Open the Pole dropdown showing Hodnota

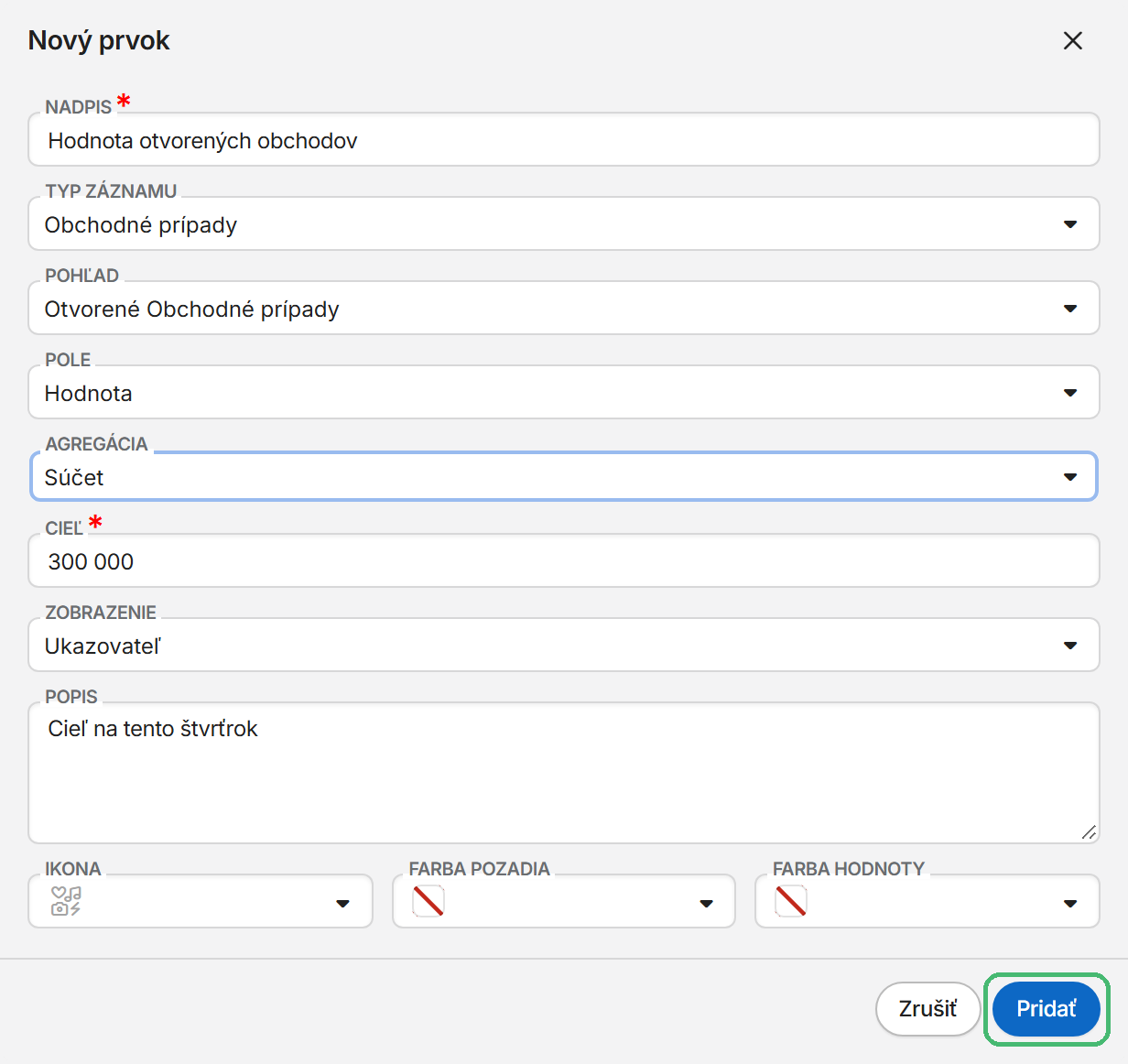point(564,393)
